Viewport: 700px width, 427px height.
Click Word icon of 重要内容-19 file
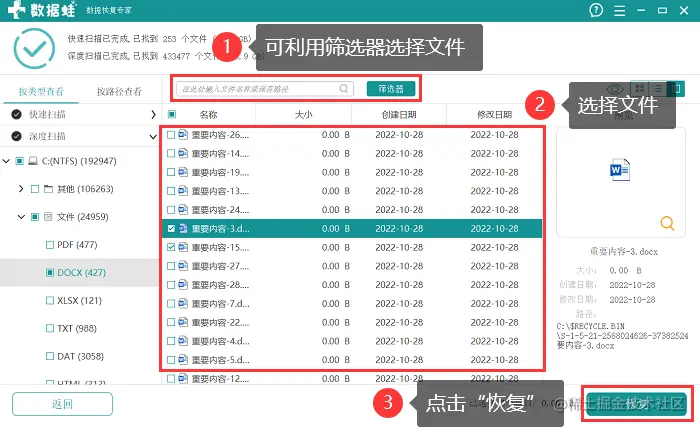pyautogui.click(x=183, y=172)
